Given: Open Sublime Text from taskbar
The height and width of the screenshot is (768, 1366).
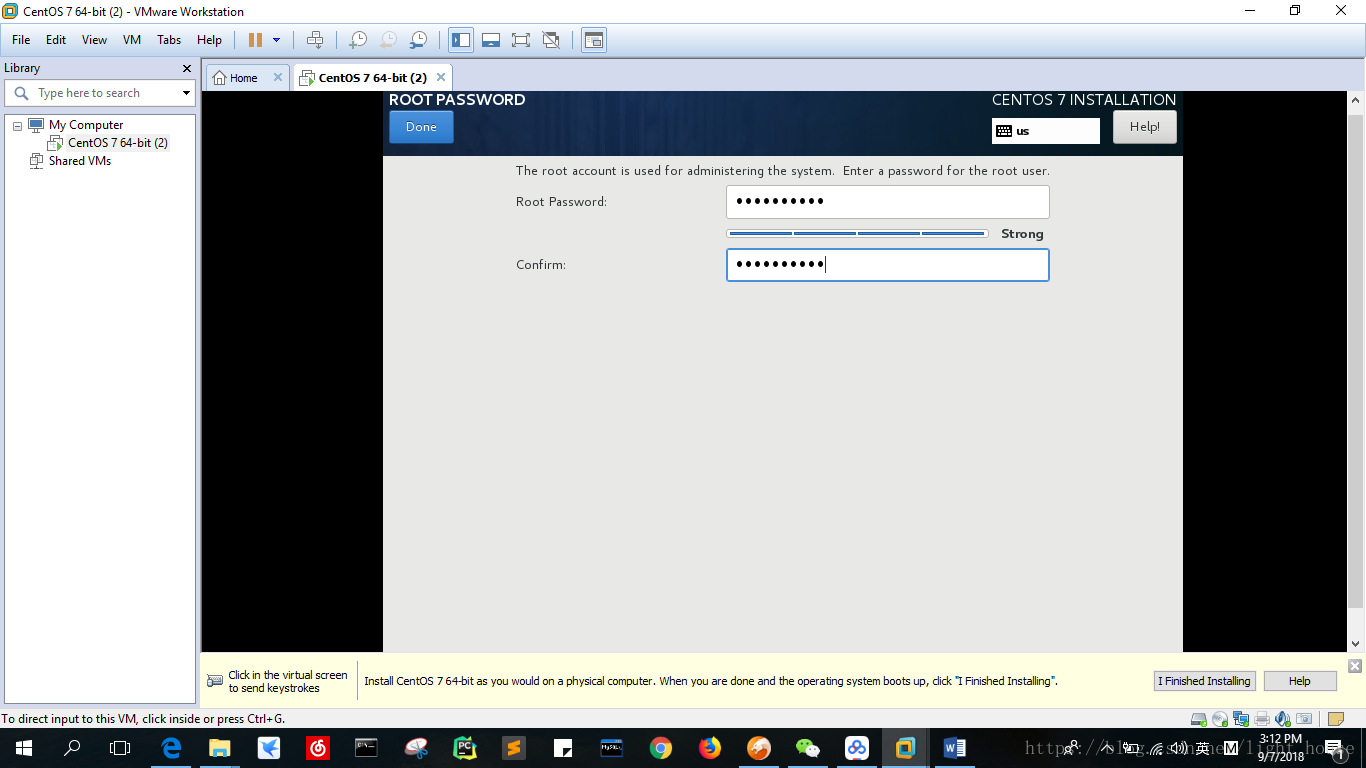Looking at the screenshot, I should pos(514,748).
